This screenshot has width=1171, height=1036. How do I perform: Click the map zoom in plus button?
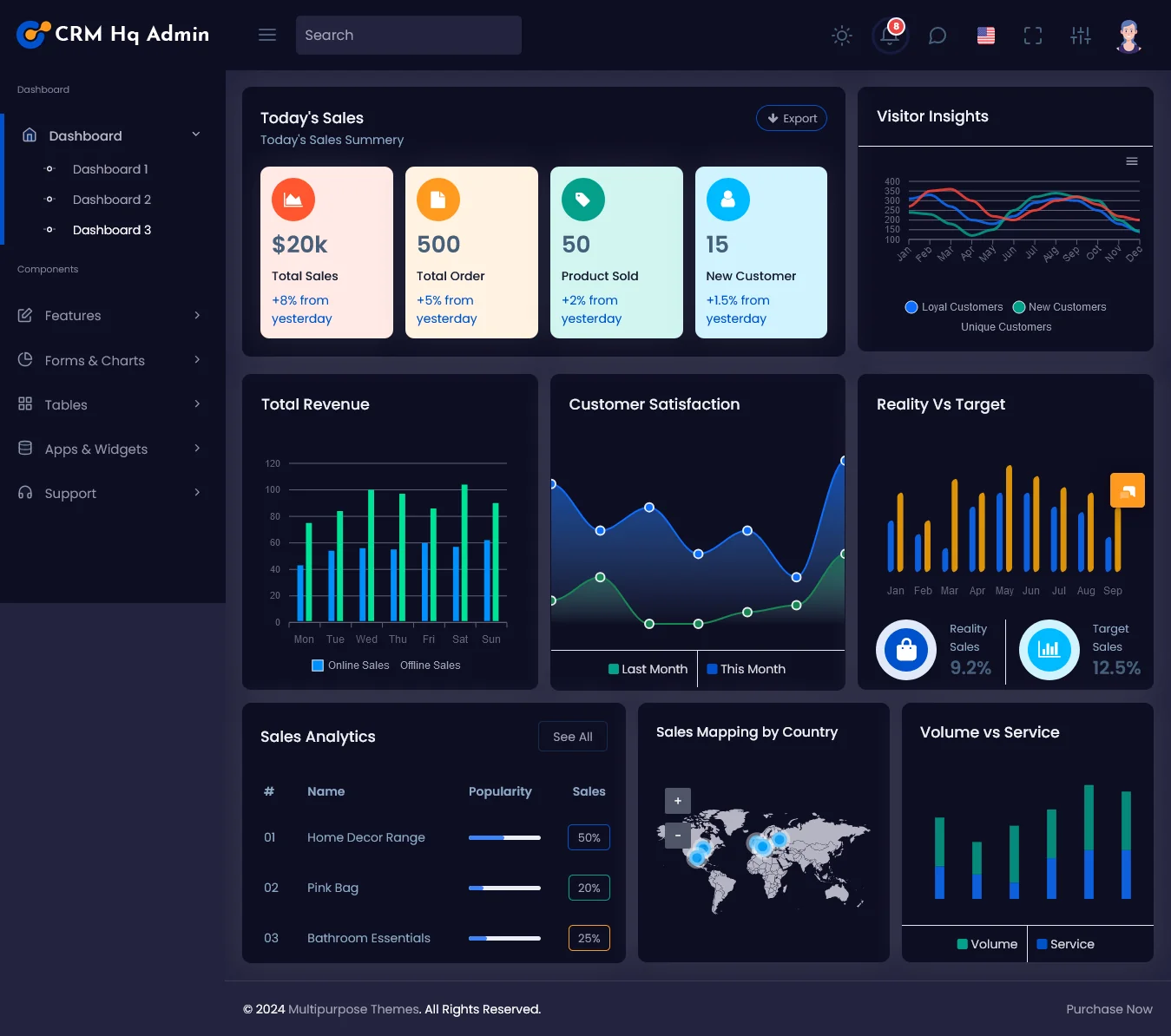678,801
